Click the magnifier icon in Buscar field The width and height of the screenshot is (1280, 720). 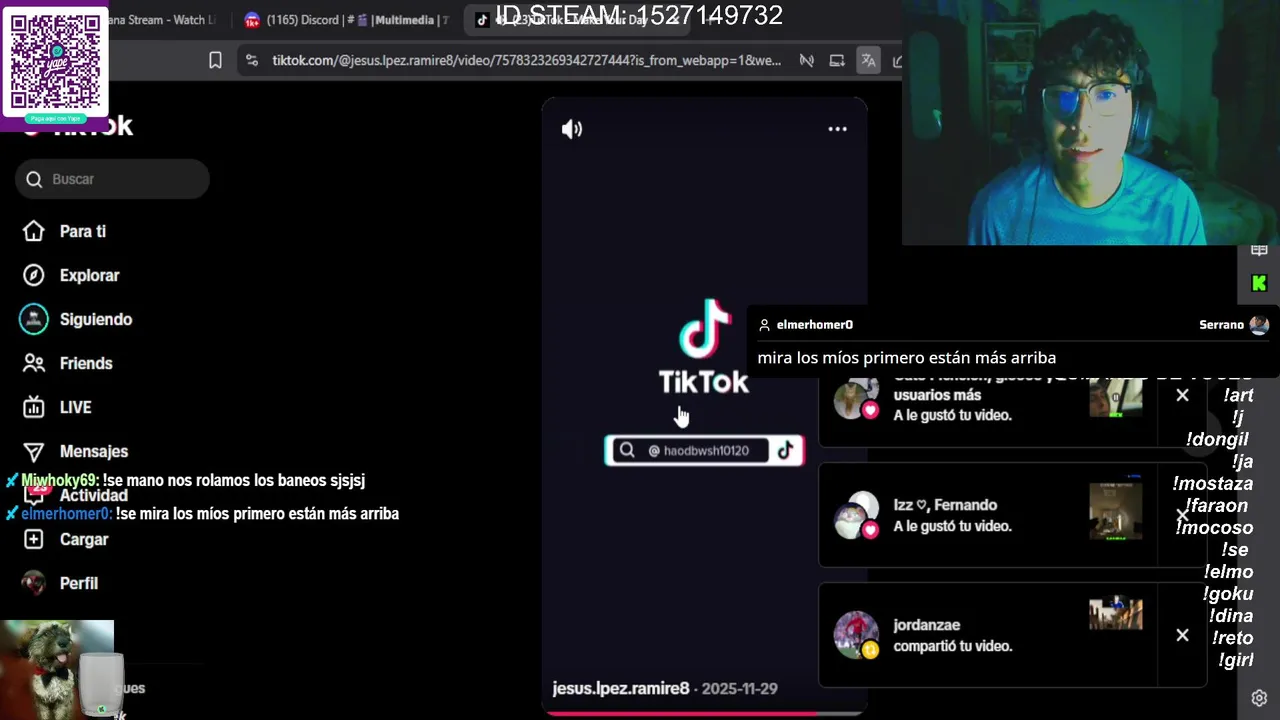pyautogui.click(x=34, y=179)
